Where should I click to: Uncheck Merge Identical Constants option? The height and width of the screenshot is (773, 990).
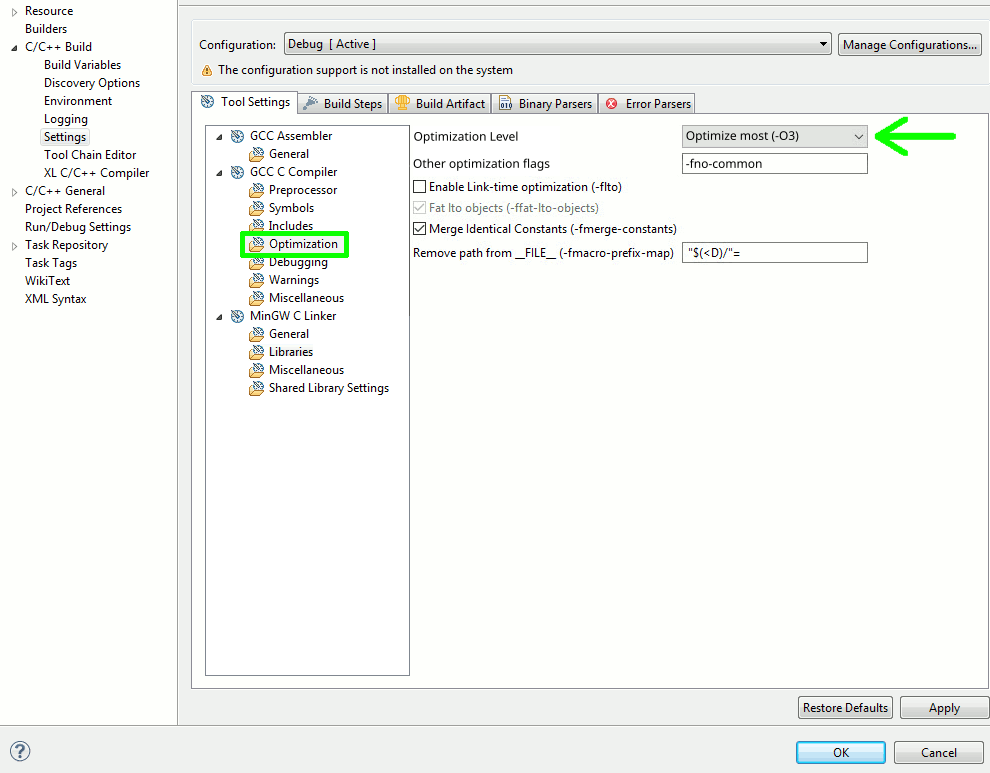(420, 229)
